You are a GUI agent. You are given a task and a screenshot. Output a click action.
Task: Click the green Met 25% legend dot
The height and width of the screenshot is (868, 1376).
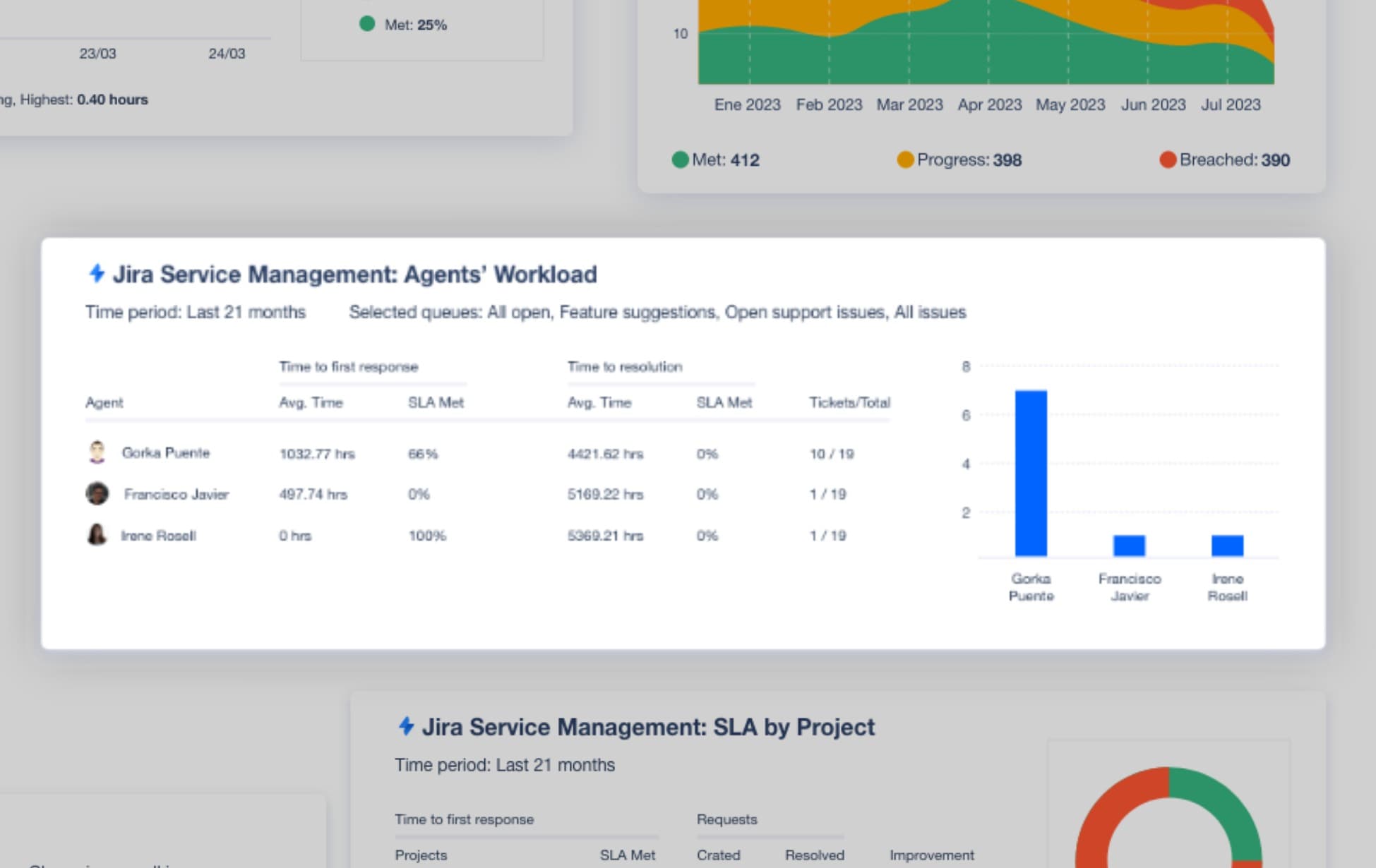coord(367,24)
